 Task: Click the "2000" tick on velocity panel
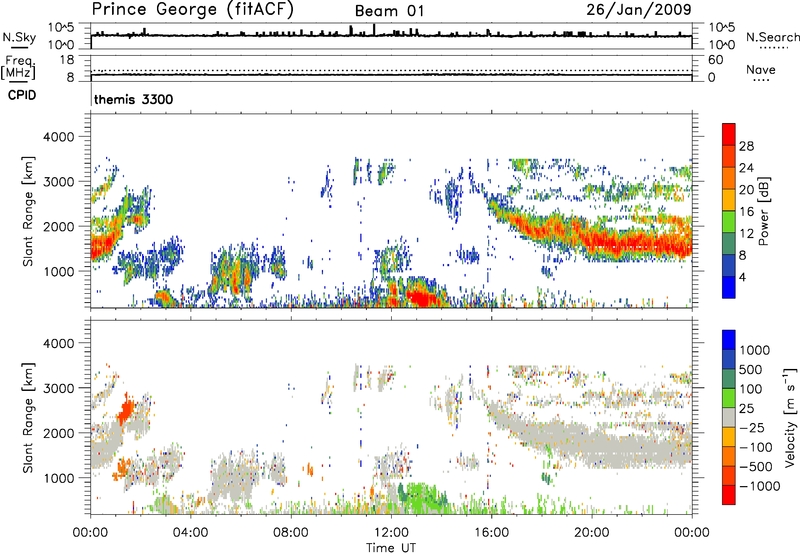coord(59,433)
